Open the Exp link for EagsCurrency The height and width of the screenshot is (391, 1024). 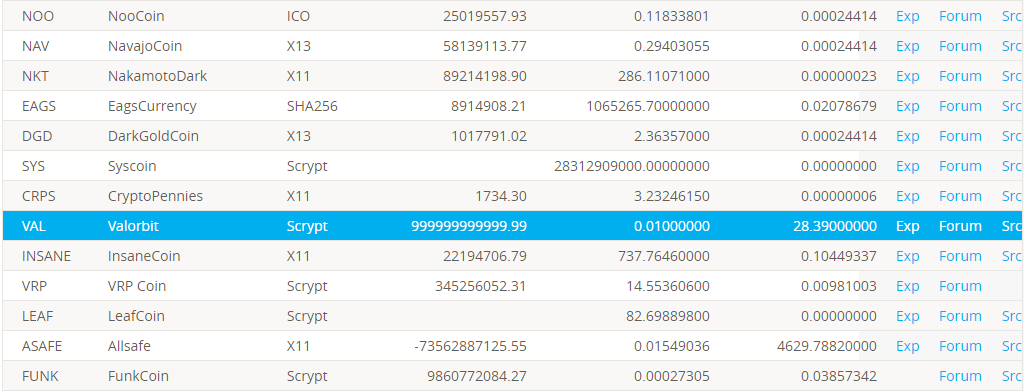click(x=907, y=106)
